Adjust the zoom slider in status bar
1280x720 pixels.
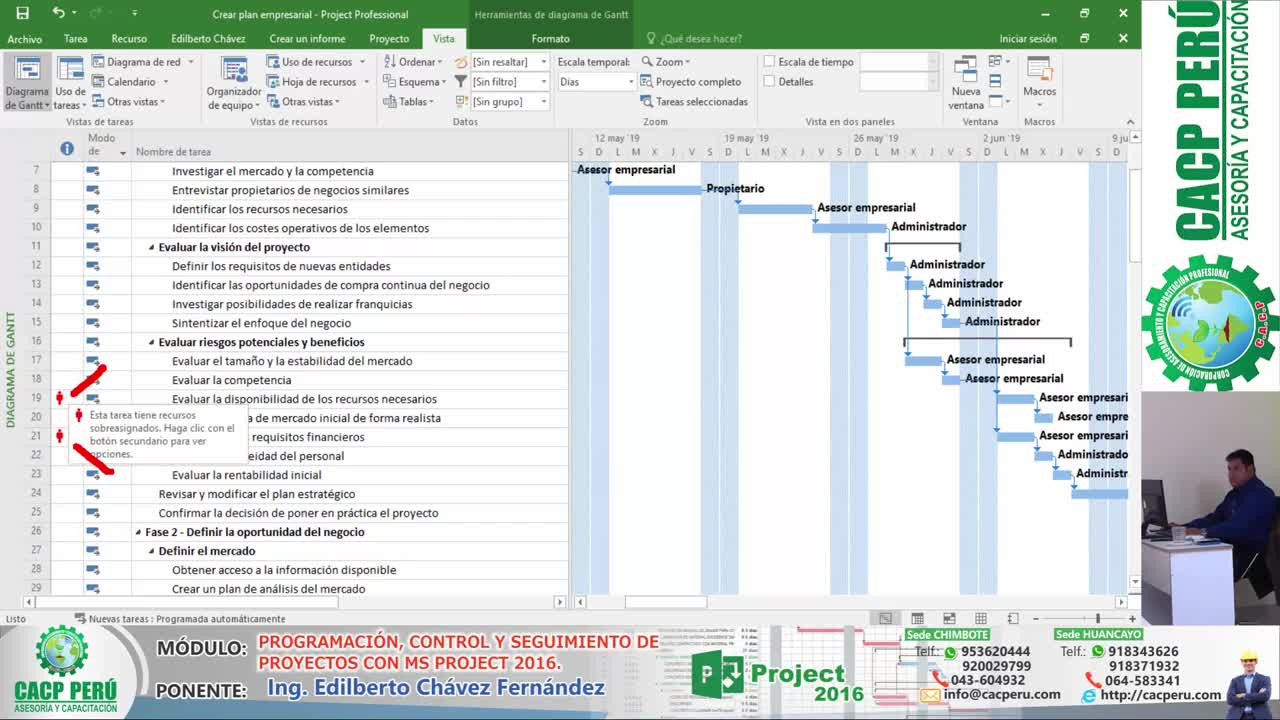tap(1097, 619)
